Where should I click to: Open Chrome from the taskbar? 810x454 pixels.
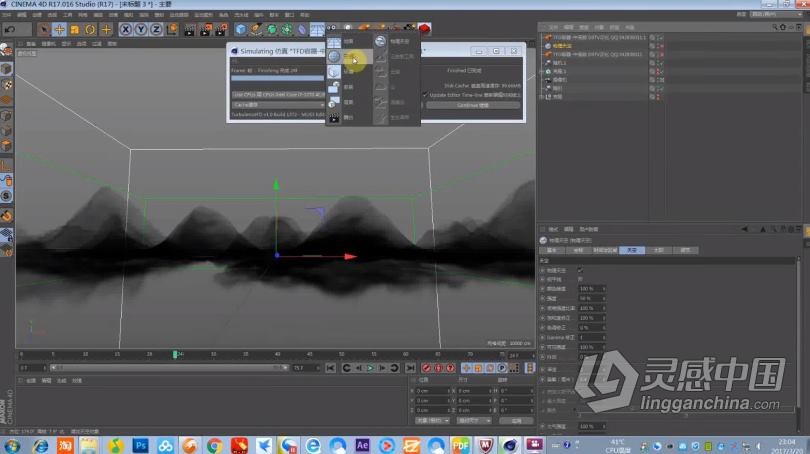[214, 445]
